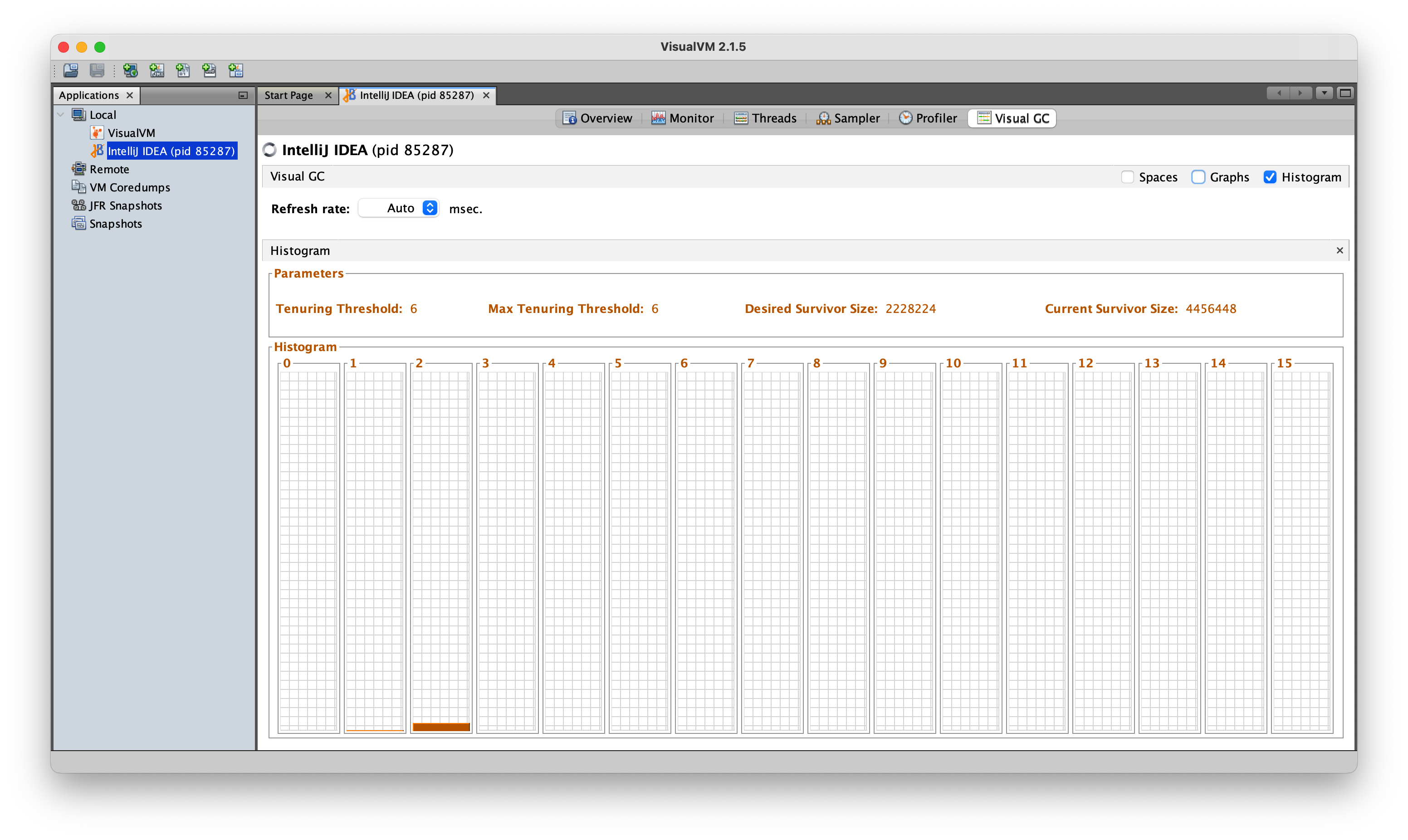Image resolution: width=1408 pixels, height=840 pixels.
Task: Select the Remote tree node
Action: pyautogui.click(x=109, y=169)
